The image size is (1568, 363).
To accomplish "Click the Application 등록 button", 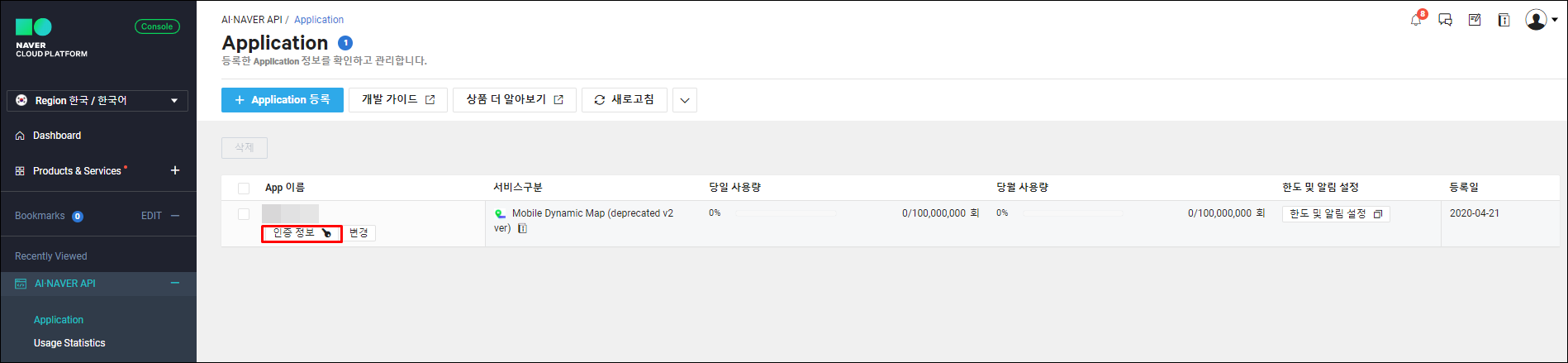I will pos(283,100).
